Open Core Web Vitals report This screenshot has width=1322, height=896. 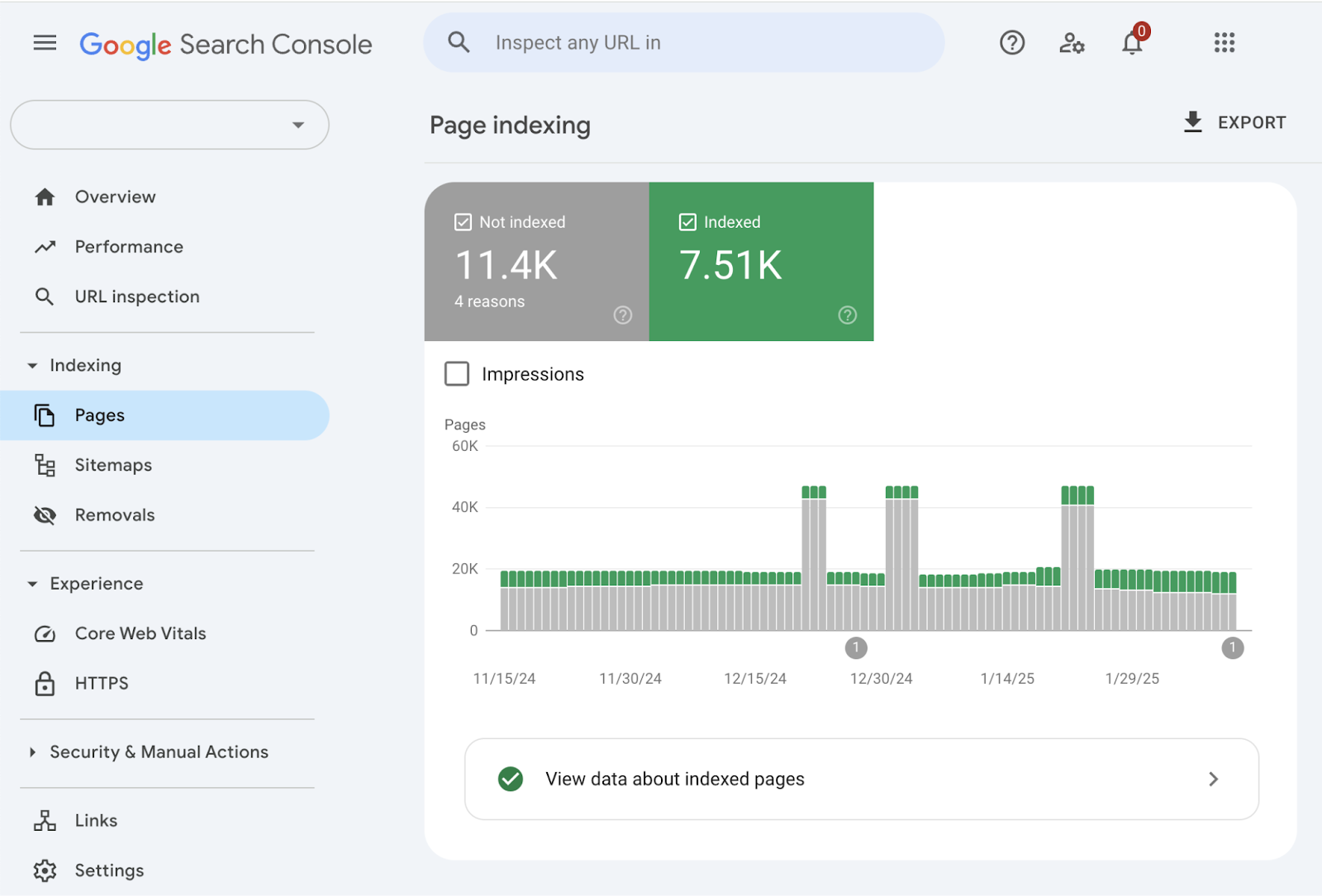pyautogui.click(x=140, y=633)
